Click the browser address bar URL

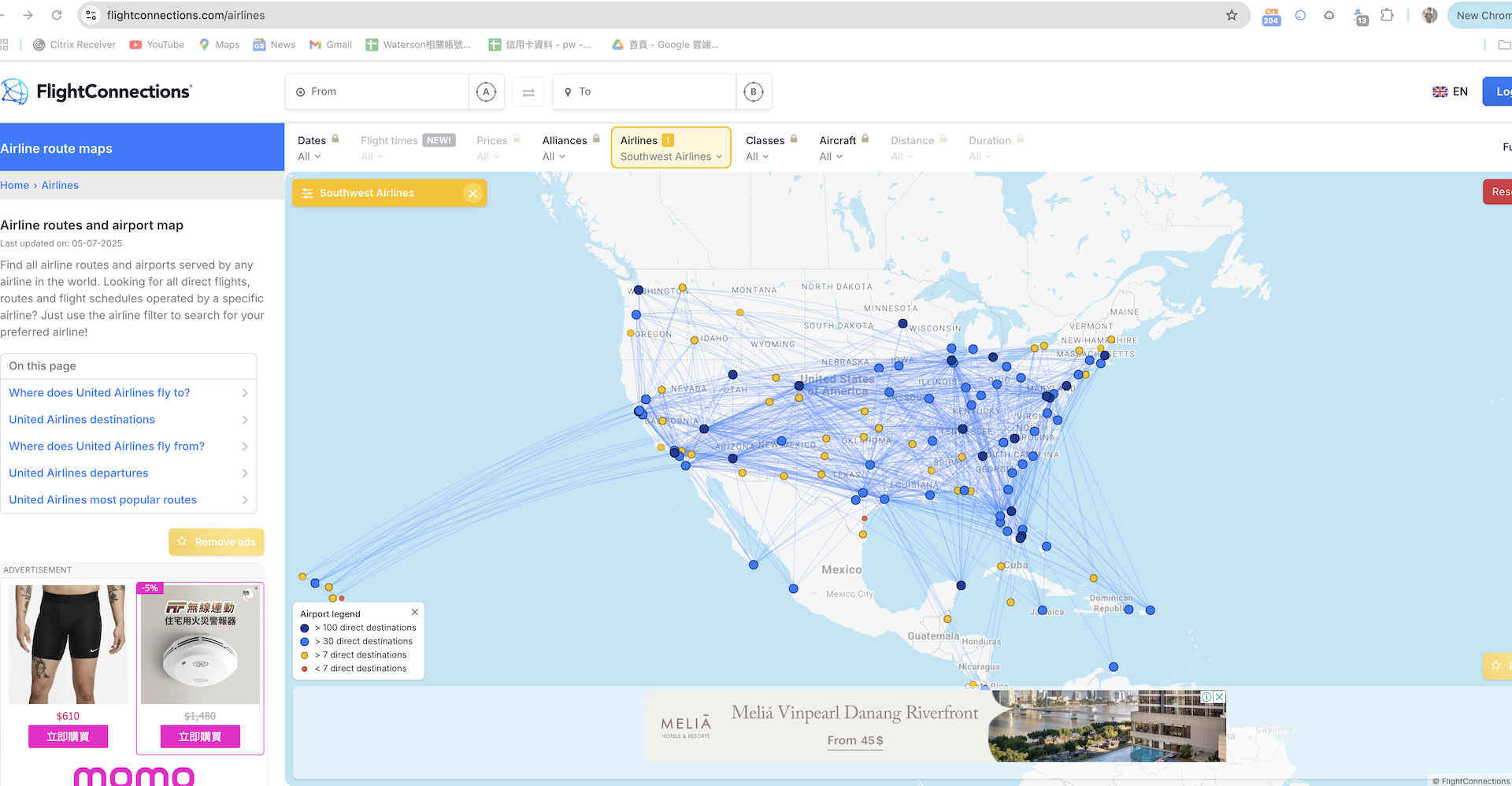[186, 15]
